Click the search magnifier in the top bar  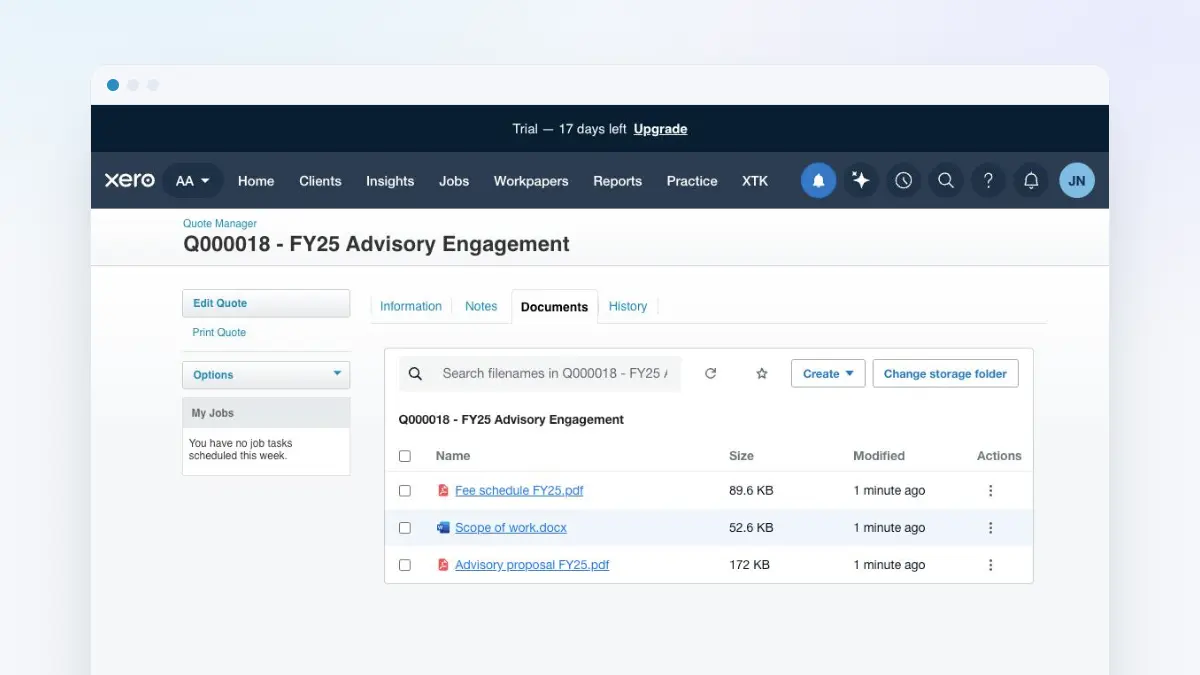pos(946,181)
